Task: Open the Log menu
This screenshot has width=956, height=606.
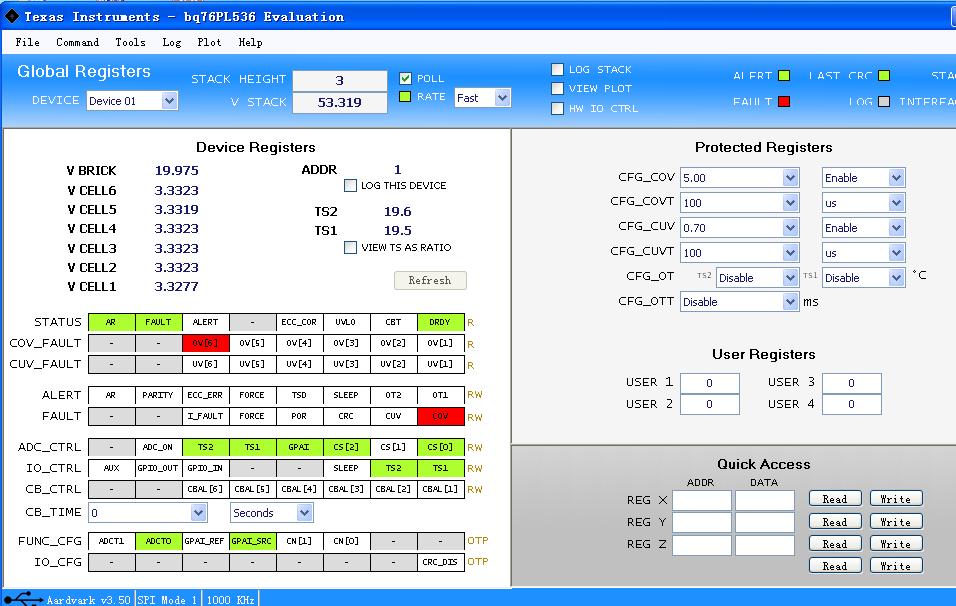Action: (172, 42)
